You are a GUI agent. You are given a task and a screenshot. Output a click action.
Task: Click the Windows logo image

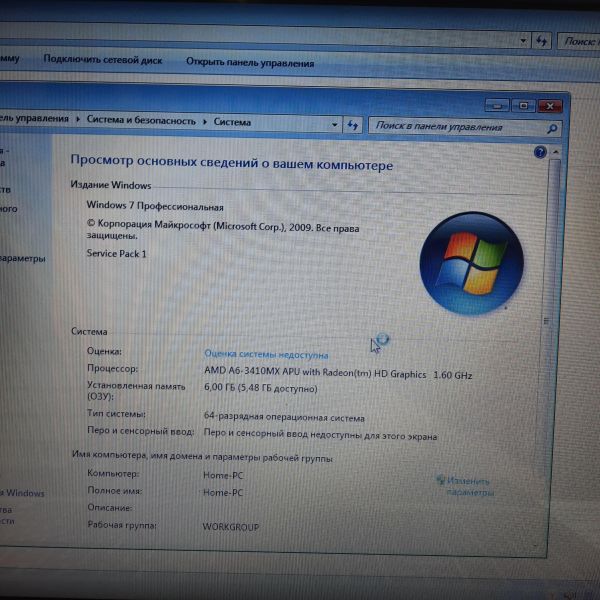pyautogui.click(x=471, y=264)
